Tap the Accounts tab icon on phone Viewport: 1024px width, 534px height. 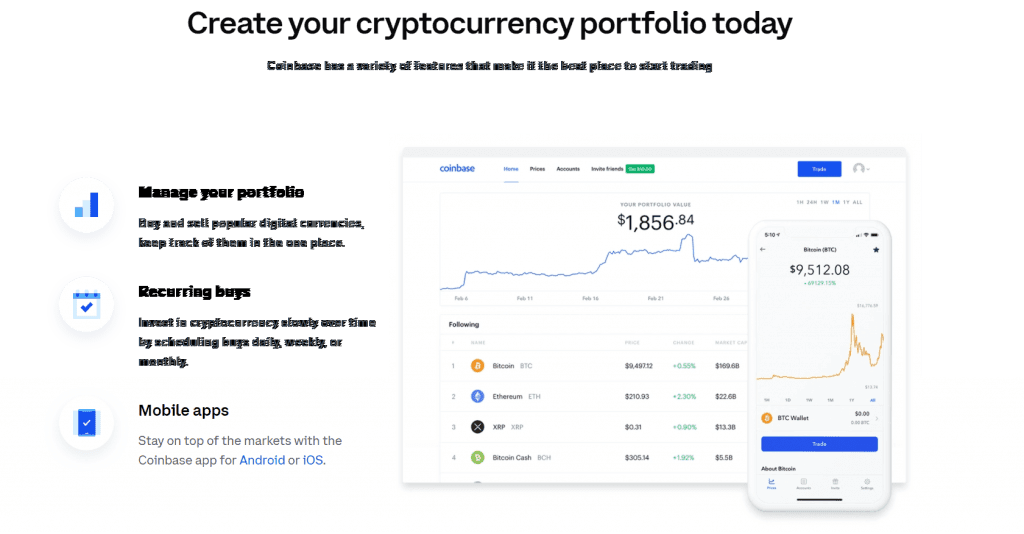(803, 483)
